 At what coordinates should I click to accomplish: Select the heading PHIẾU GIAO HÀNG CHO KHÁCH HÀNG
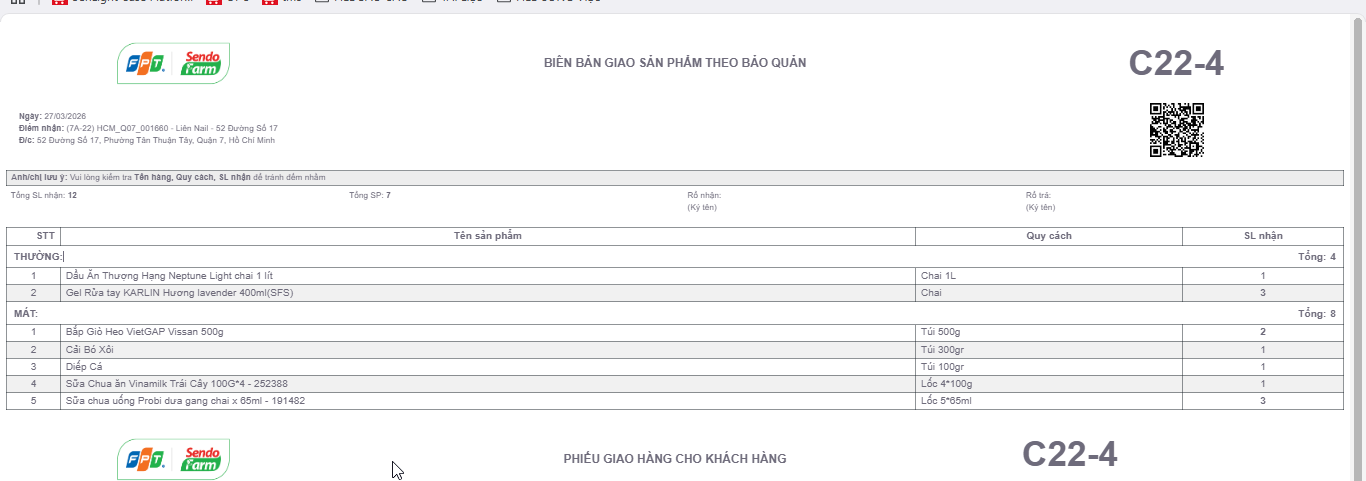(675, 459)
